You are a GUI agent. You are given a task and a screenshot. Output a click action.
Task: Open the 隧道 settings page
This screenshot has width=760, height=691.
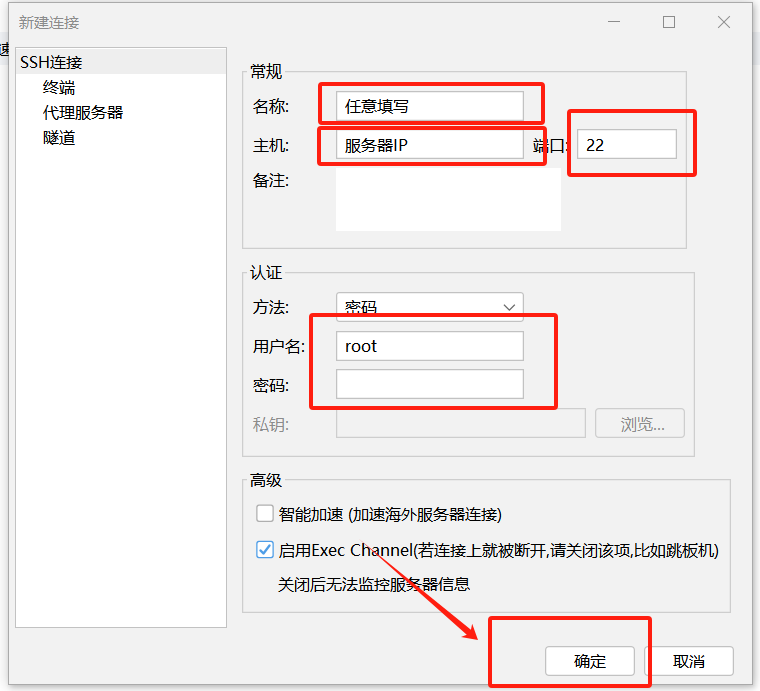59,138
